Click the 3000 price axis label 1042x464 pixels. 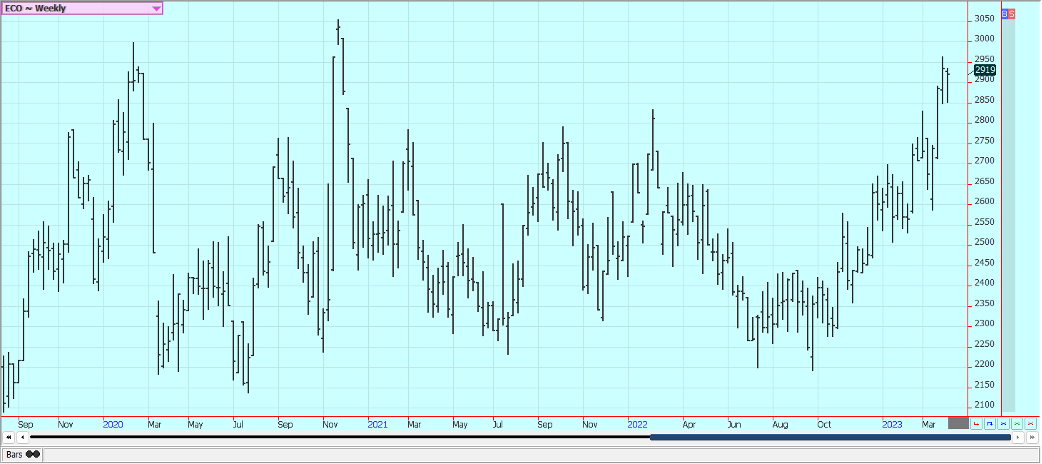pyautogui.click(x=985, y=39)
